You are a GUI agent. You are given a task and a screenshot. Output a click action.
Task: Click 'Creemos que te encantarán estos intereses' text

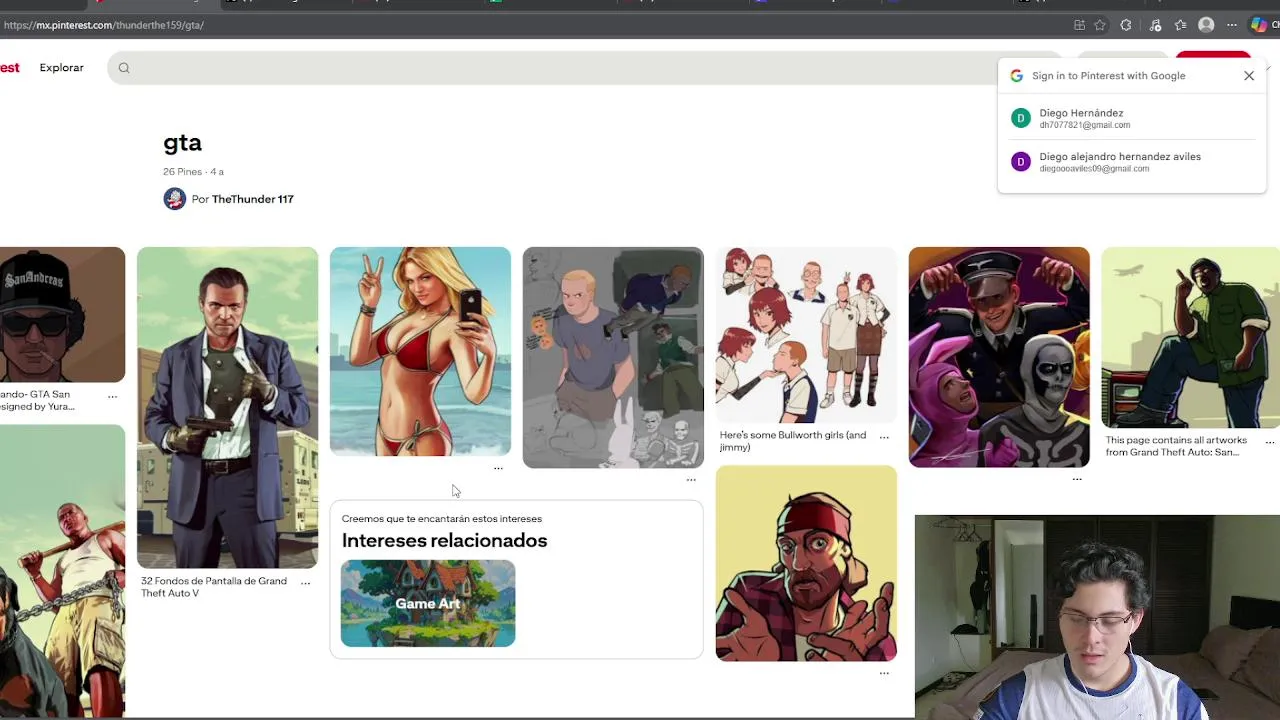click(442, 519)
